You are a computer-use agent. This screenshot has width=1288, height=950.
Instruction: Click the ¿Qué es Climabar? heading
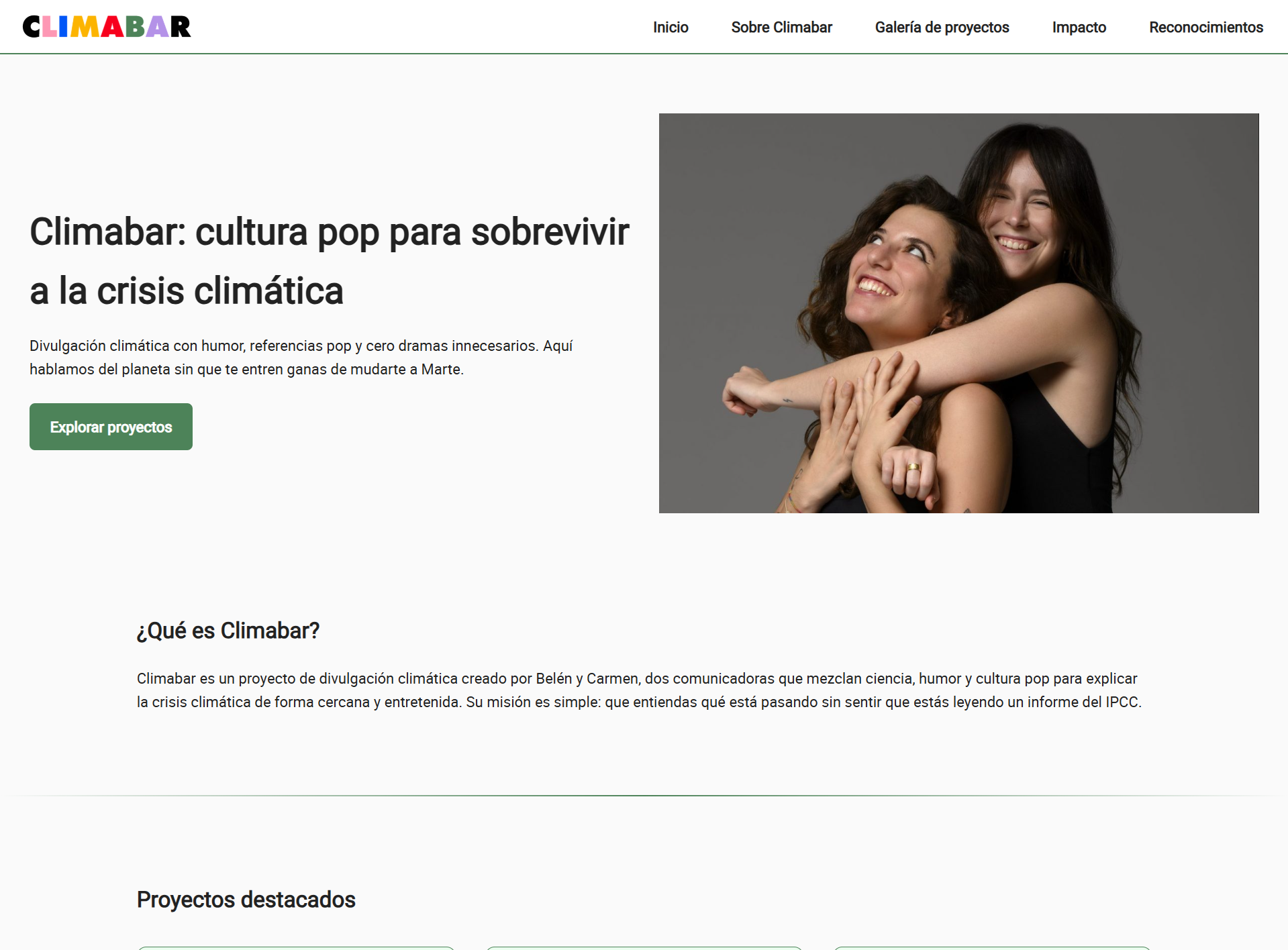click(228, 631)
